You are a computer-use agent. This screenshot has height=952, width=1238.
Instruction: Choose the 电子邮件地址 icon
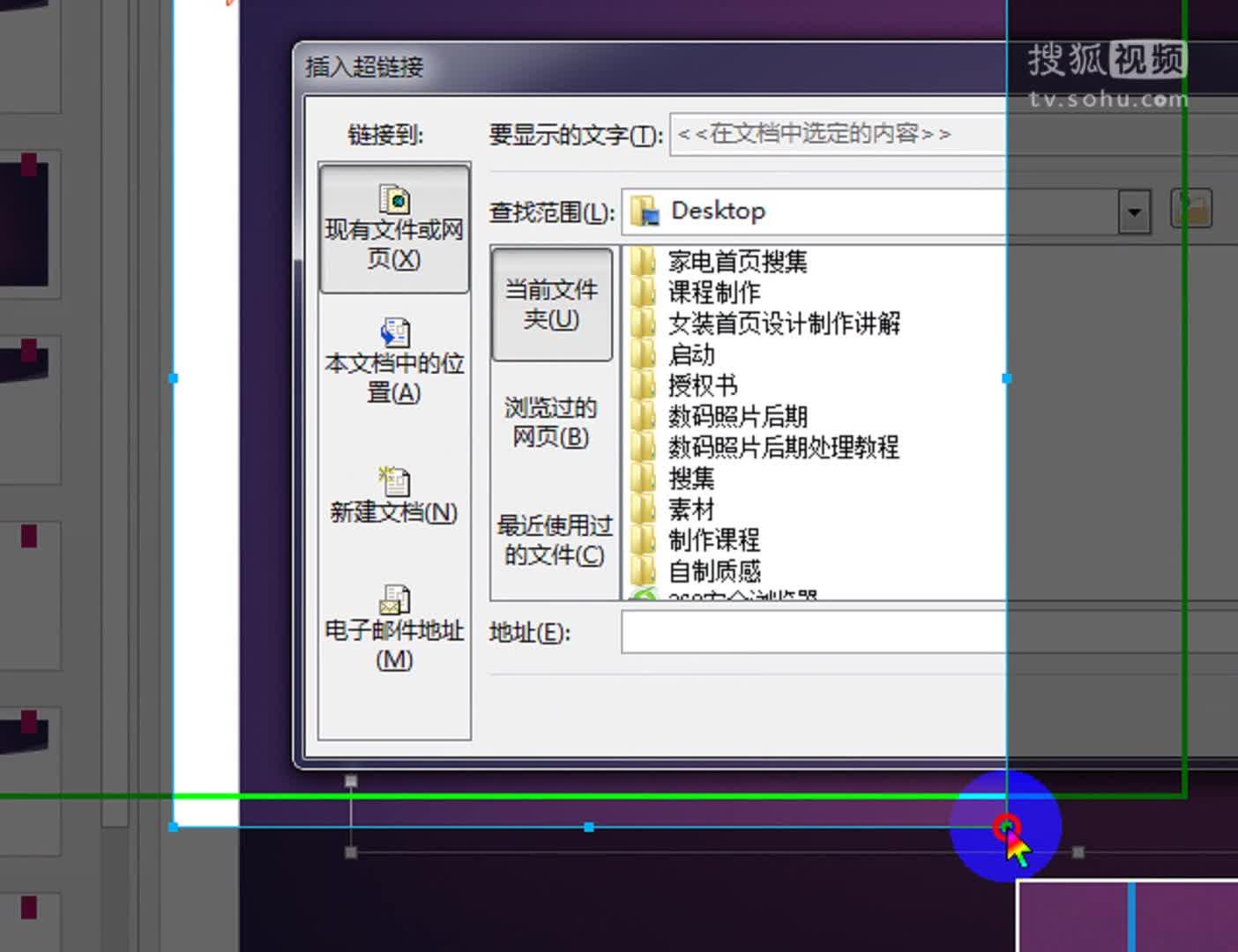click(x=393, y=599)
